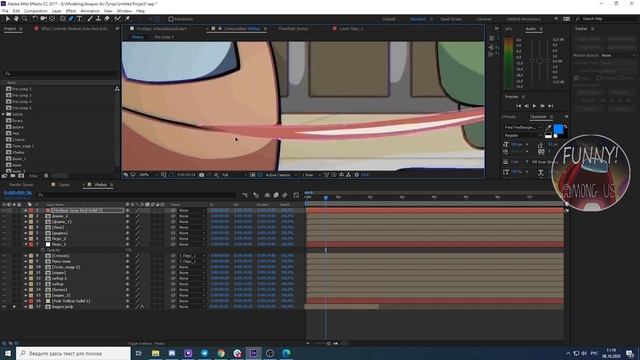Viewport: 640px width, 360px height.
Task: Toggle video visibility of layer 16
Action: (4, 301)
